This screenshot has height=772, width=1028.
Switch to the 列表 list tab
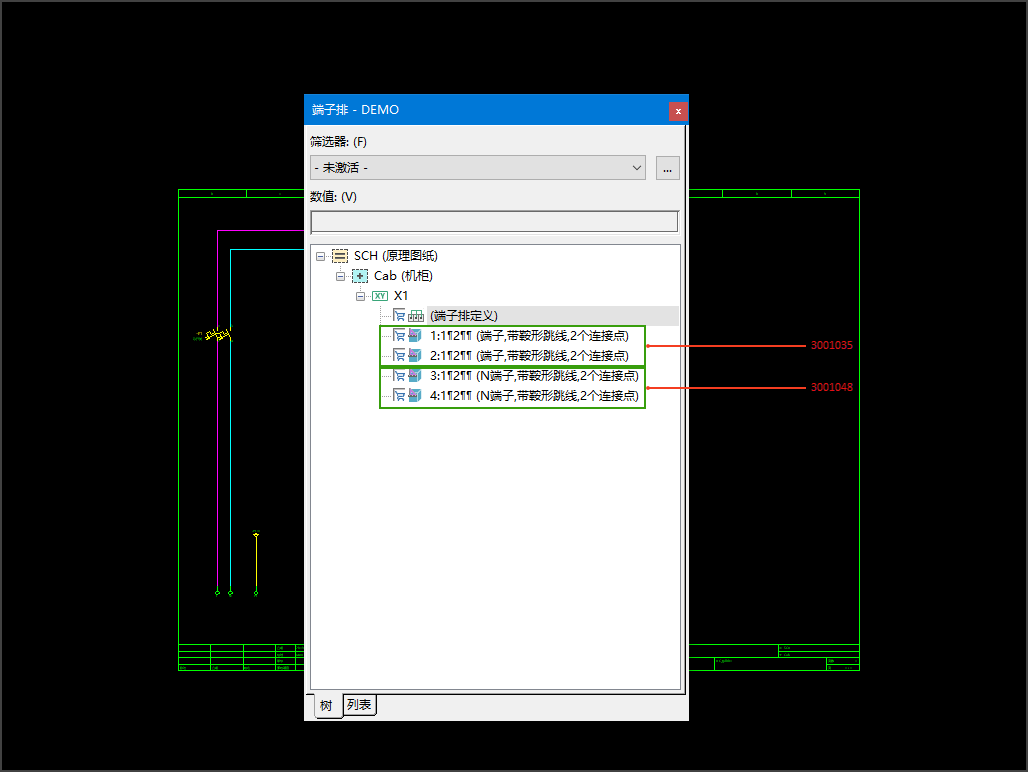359,704
